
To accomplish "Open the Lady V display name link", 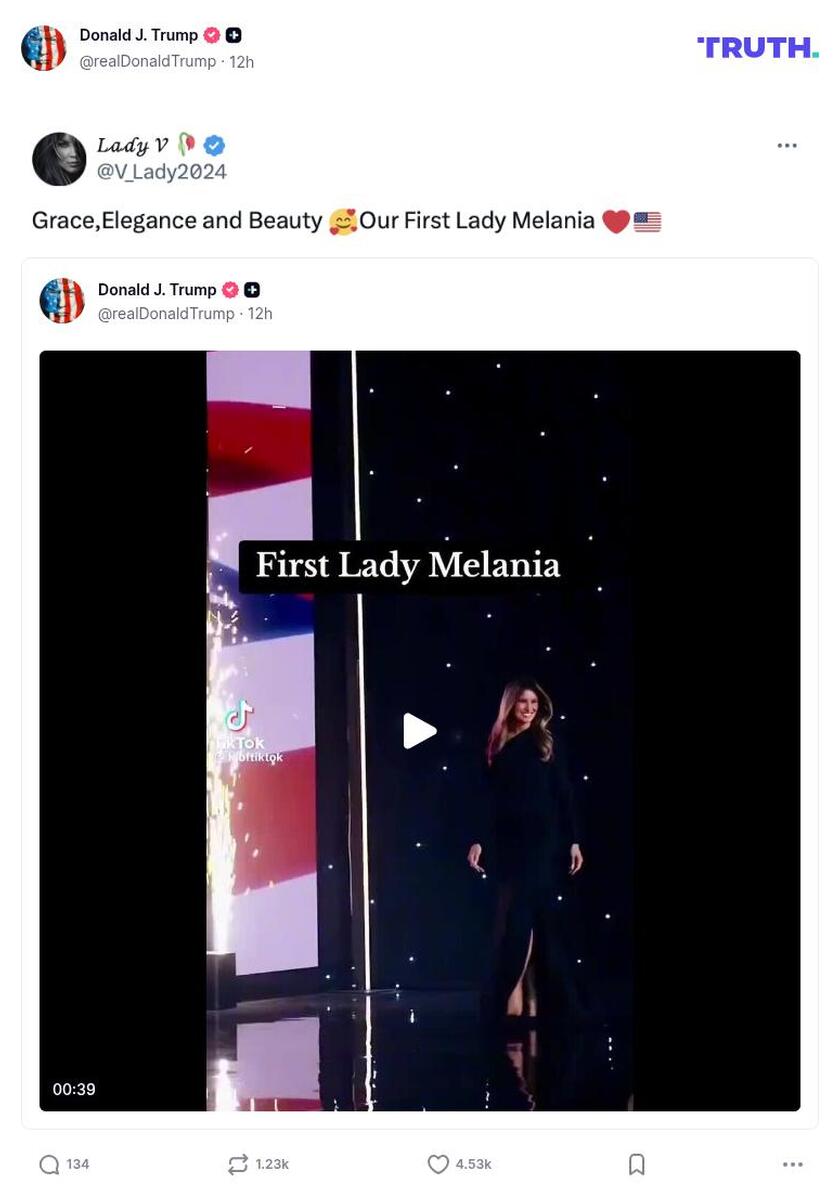I will point(132,146).
